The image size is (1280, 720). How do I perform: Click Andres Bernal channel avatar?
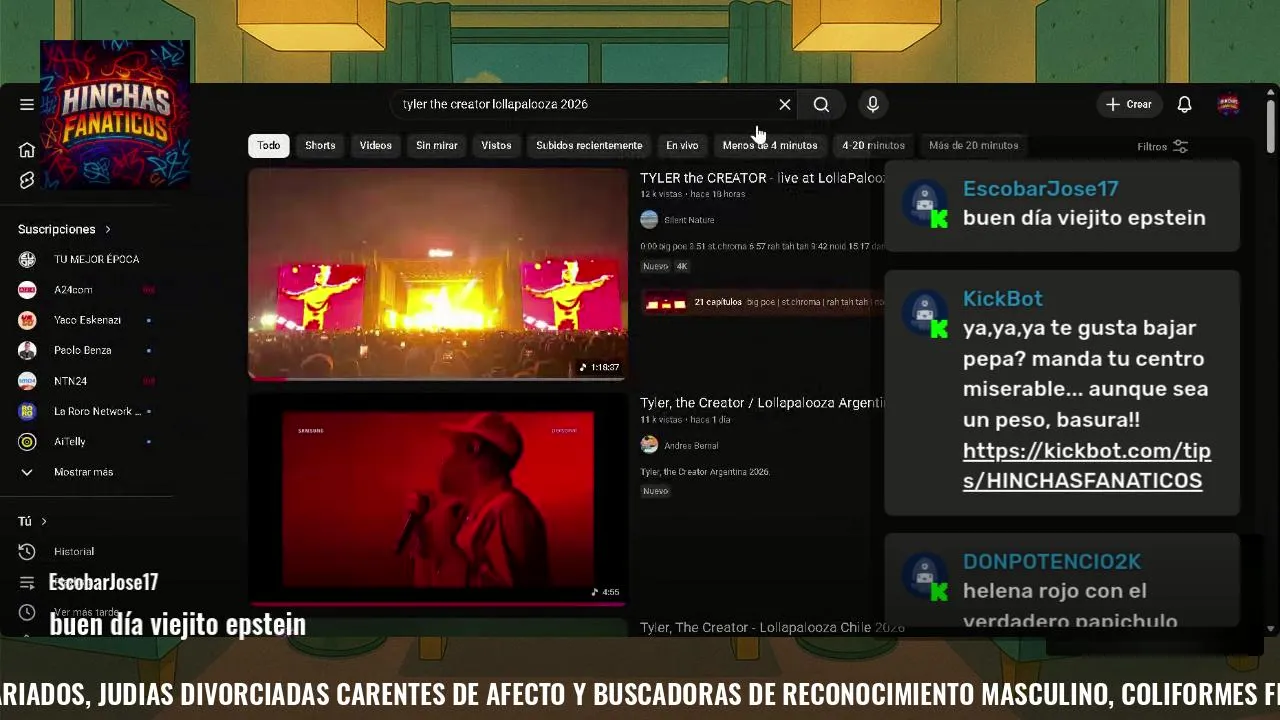coord(649,445)
